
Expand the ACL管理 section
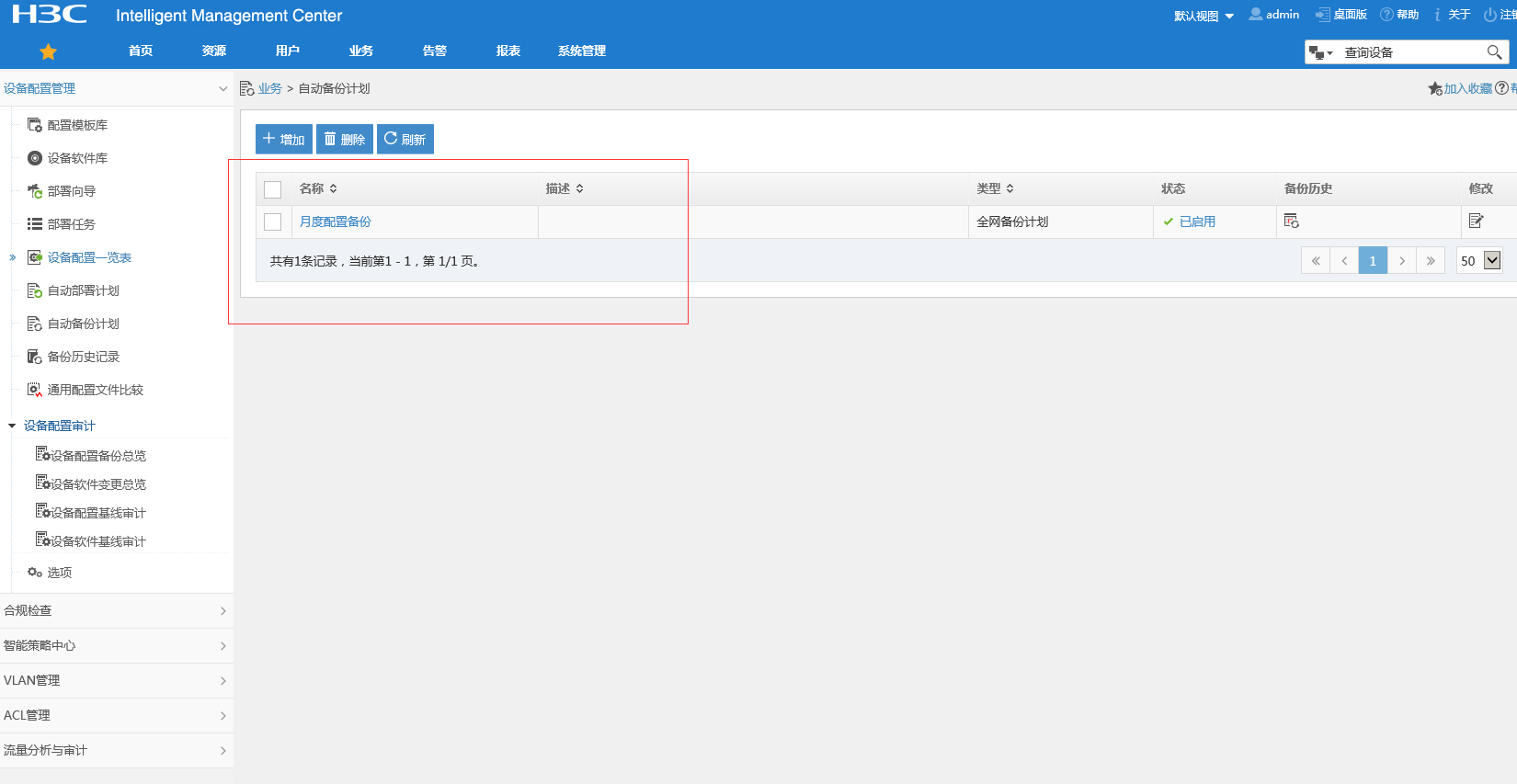click(116, 716)
